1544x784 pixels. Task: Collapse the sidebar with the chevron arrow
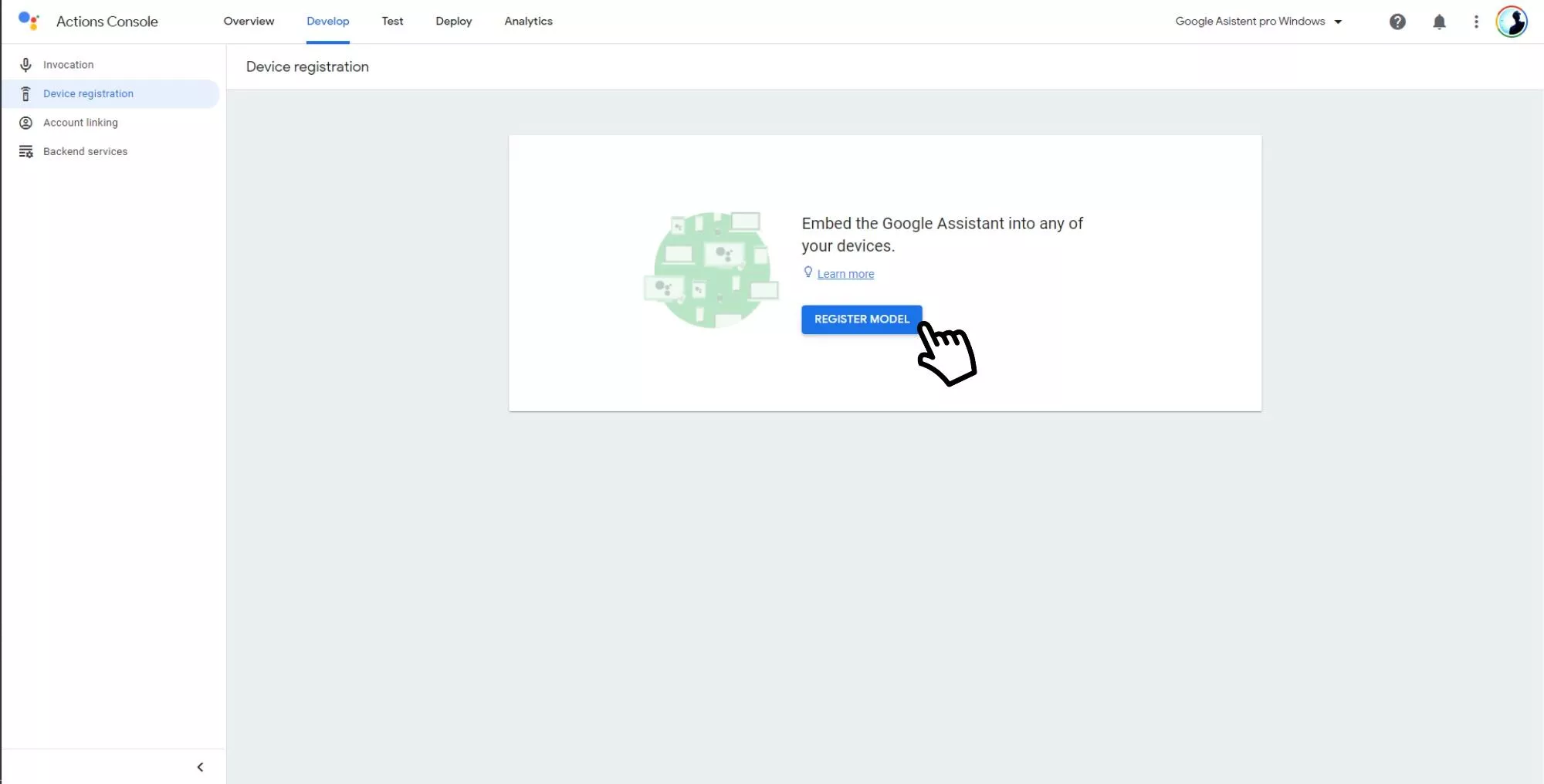pyautogui.click(x=200, y=767)
